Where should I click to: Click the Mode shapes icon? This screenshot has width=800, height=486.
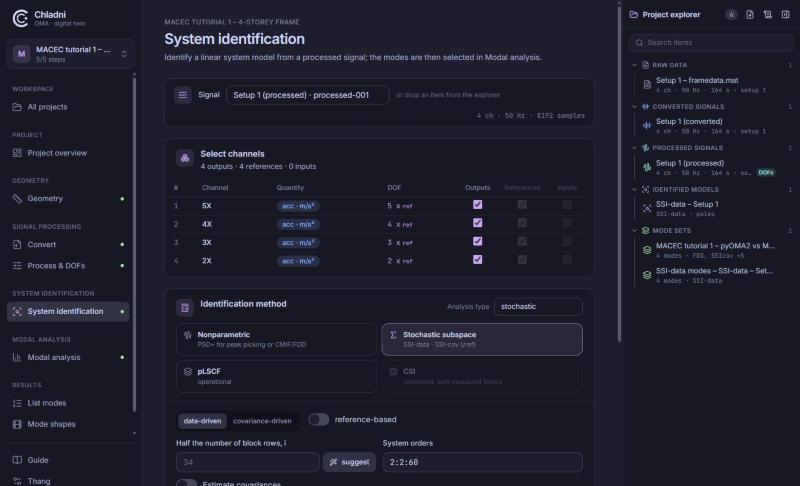coord(17,424)
